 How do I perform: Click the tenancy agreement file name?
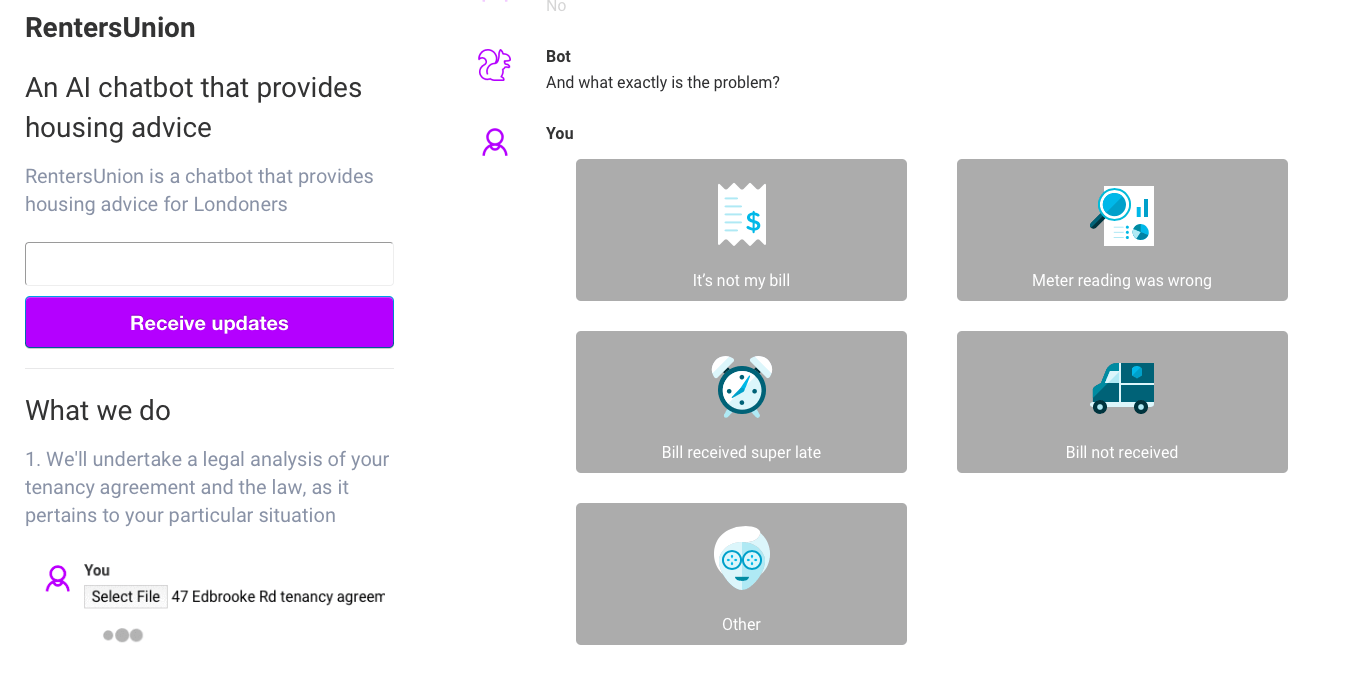(278, 597)
